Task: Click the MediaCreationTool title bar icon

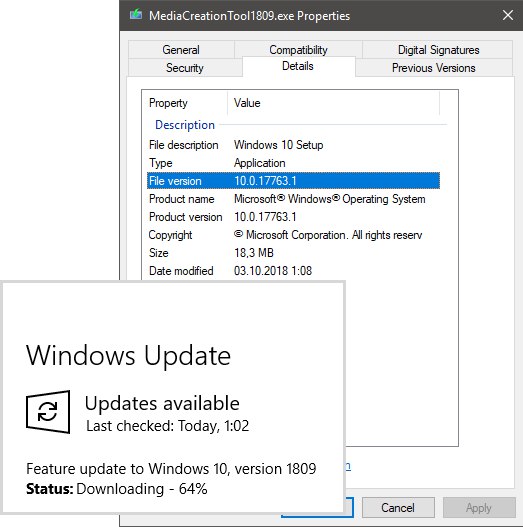Action: coord(136,15)
